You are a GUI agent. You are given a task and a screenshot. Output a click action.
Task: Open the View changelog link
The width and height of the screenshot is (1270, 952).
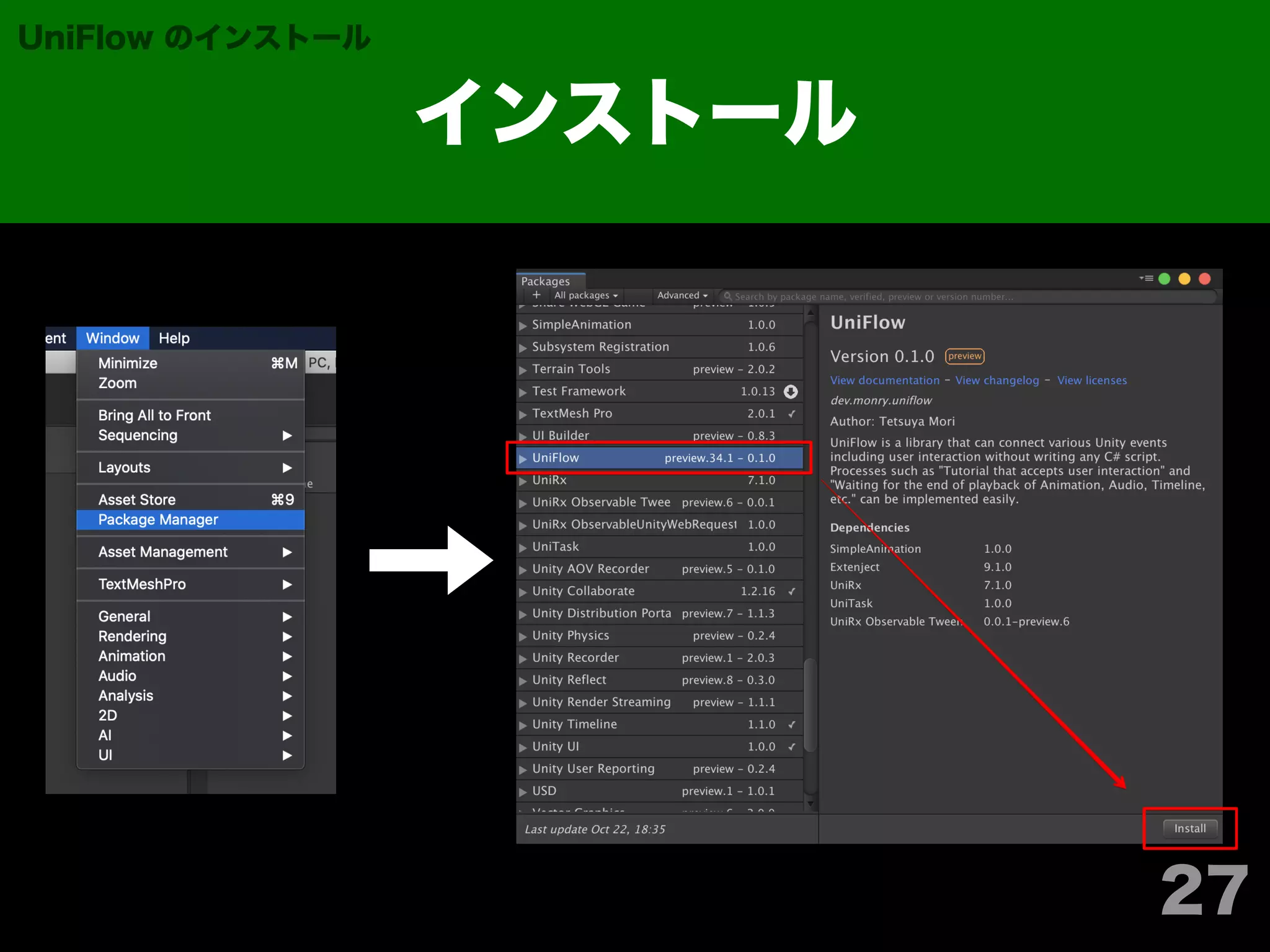coord(997,381)
